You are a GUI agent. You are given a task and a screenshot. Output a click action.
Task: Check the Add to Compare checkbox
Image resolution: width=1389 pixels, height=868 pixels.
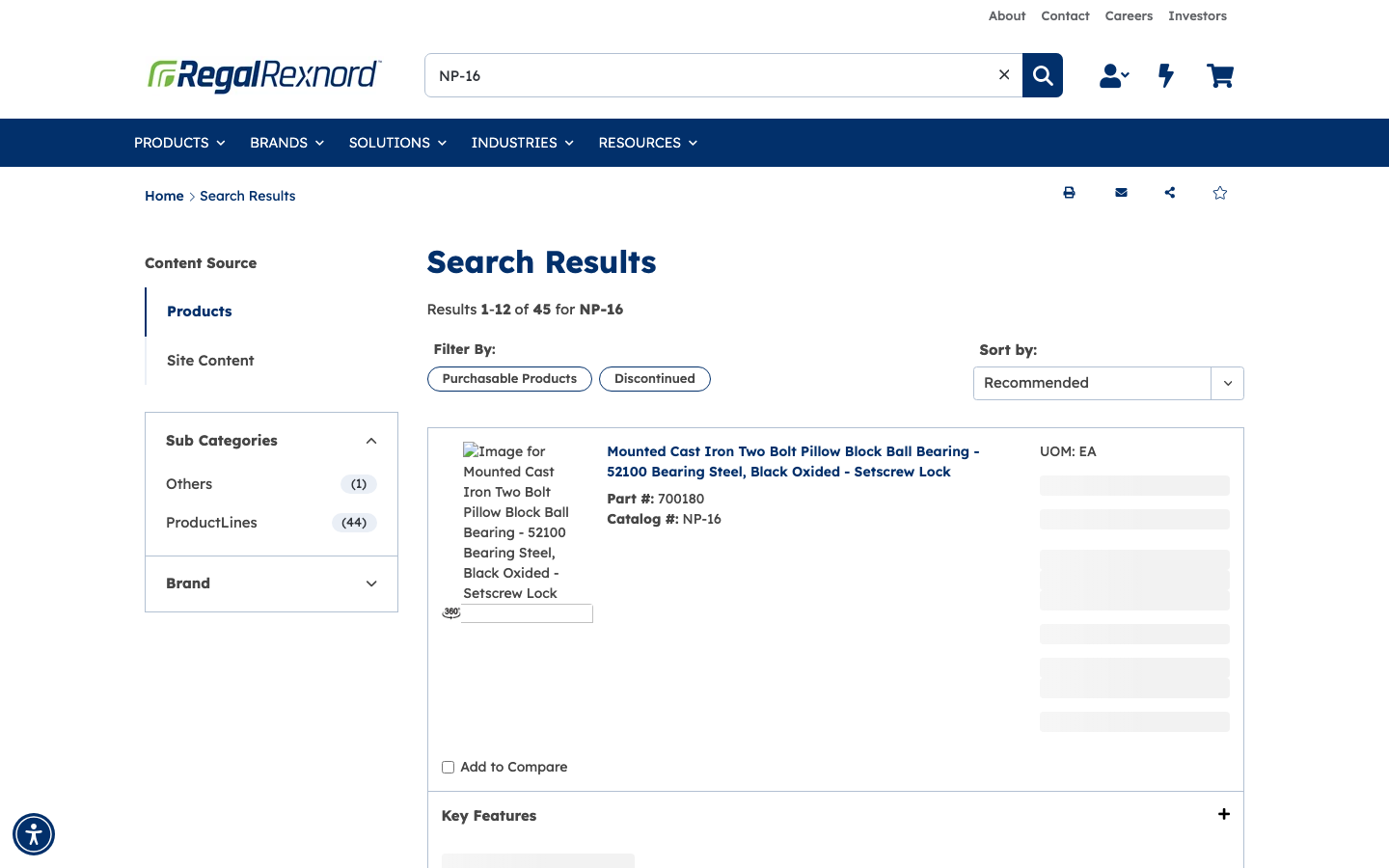coord(448,768)
